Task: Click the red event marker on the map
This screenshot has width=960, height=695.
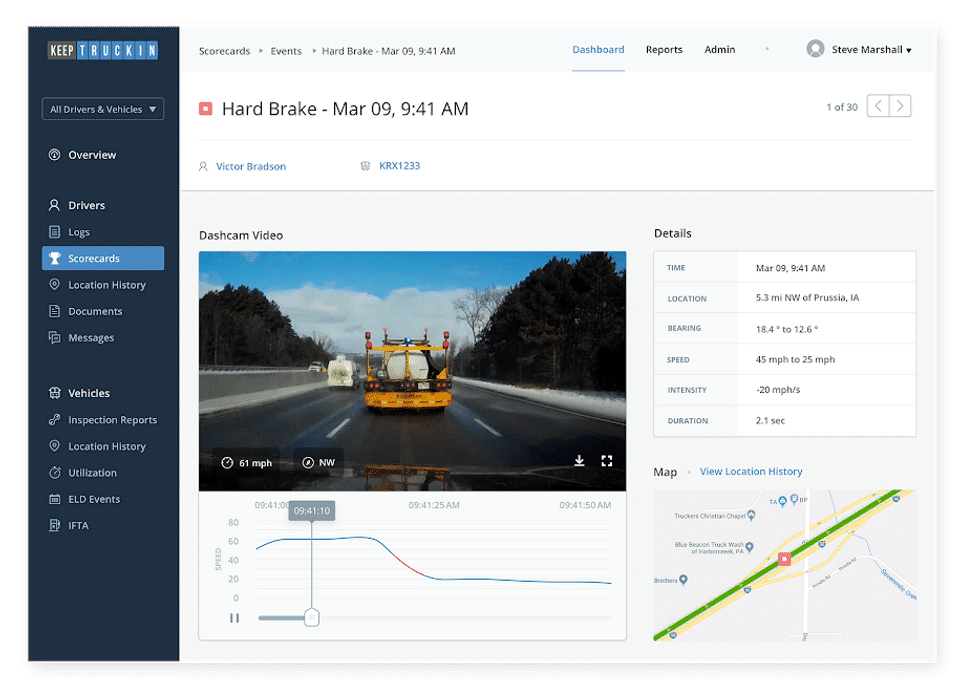Action: click(784, 558)
